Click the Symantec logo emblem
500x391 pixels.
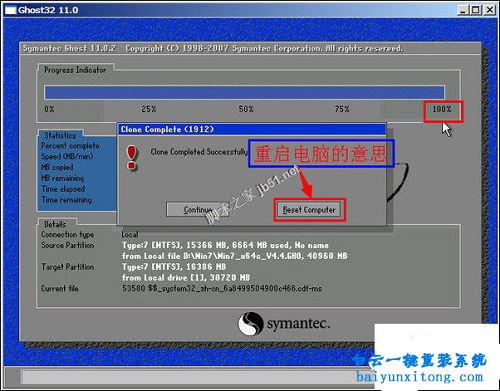(x=251, y=323)
